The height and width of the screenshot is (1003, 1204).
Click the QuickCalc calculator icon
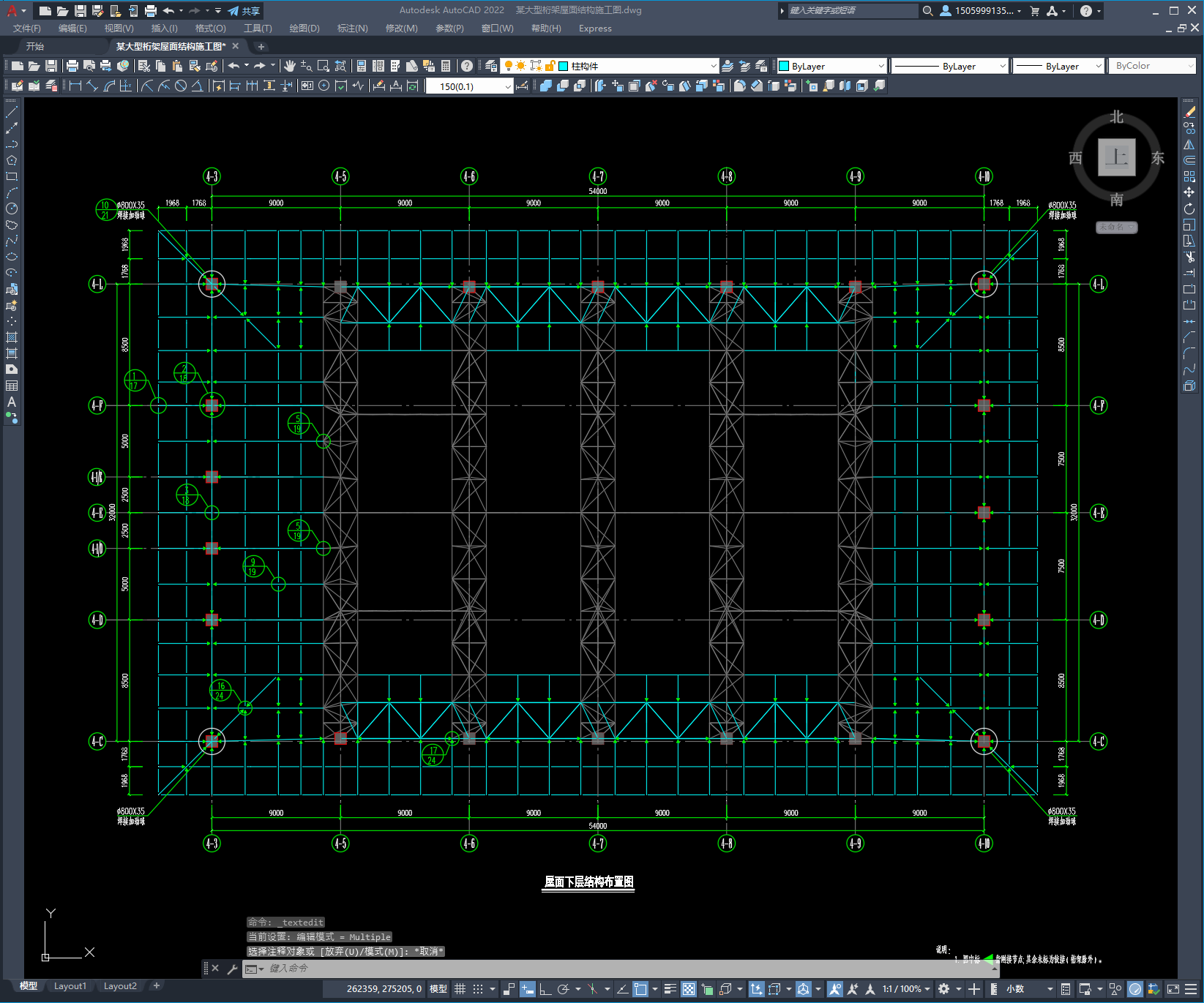point(445,66)
